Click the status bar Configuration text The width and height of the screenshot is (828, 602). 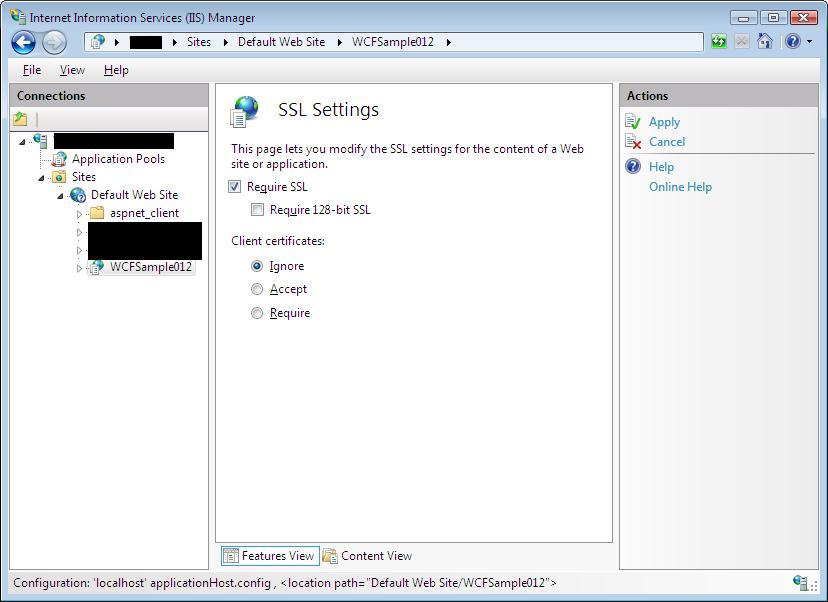point(285,582)
